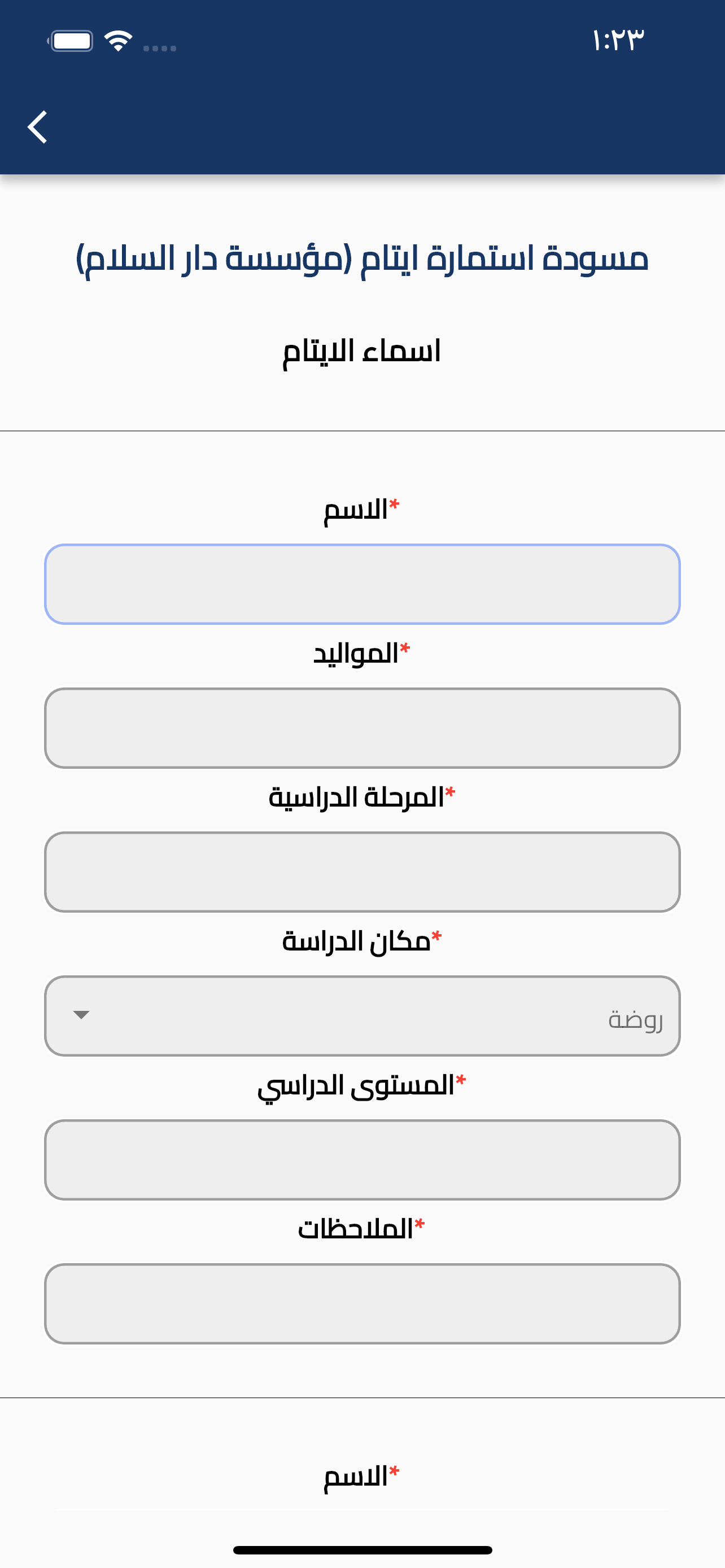The image size is (725, 1568).
Task: Tap the المواليد field label
Action: [x=361, y=654]
